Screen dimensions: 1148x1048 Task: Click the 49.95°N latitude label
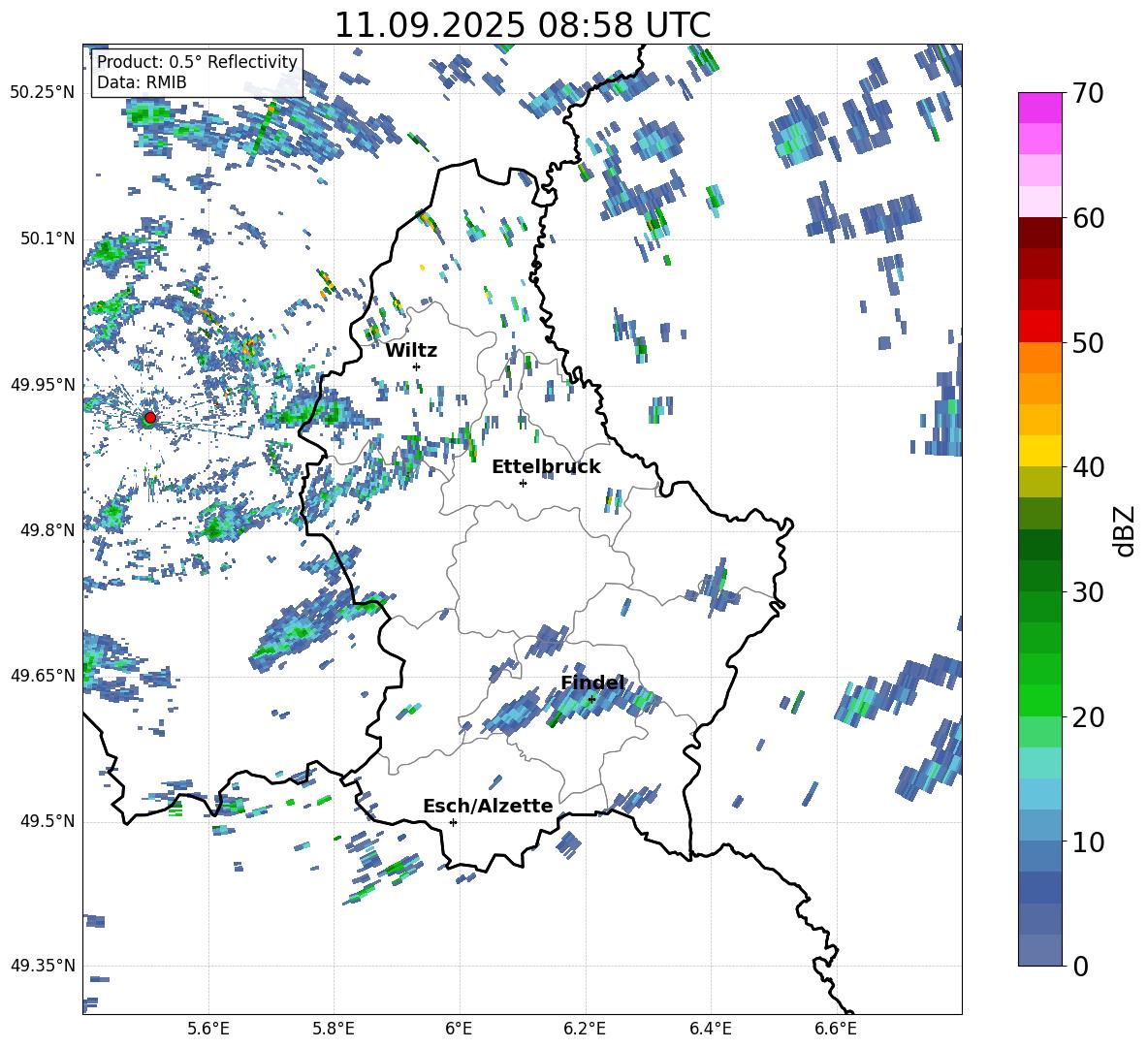click(43, 384)
